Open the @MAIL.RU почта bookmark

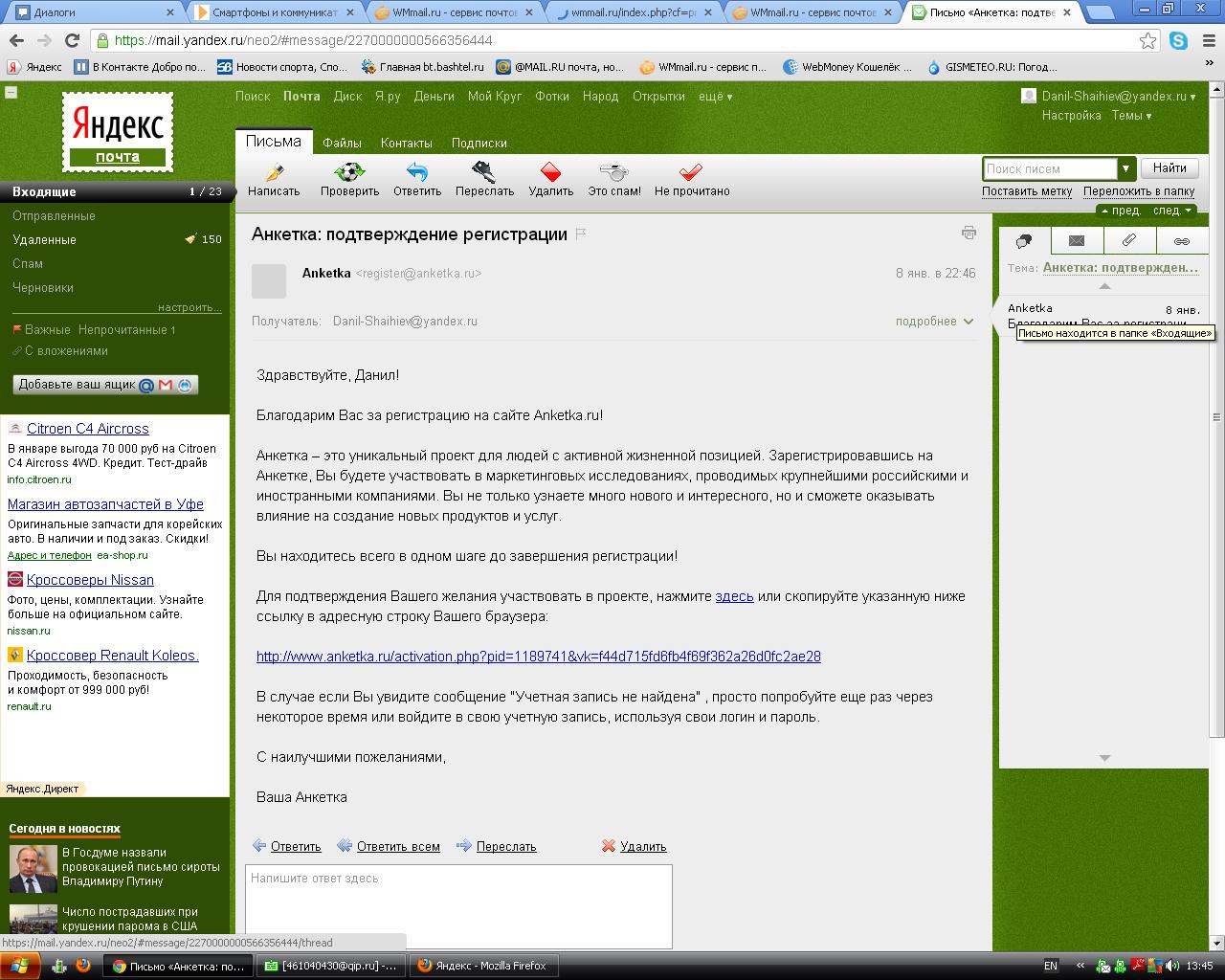point(560,67)
